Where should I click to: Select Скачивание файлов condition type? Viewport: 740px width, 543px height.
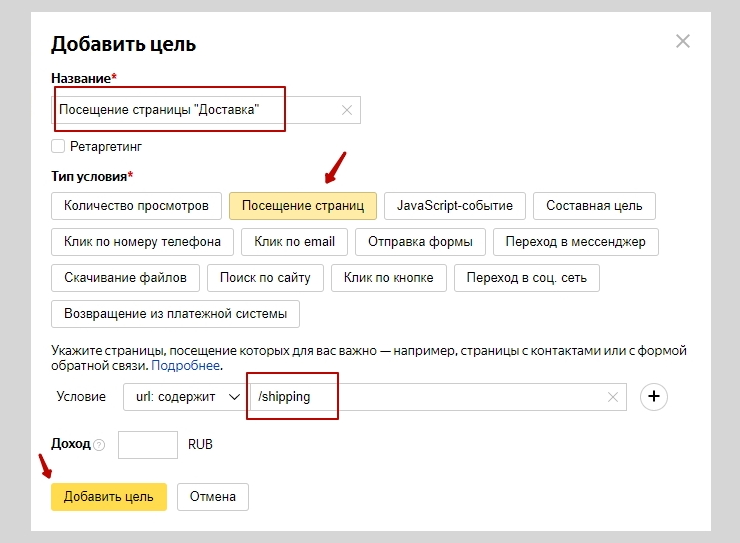[x=125, y=278]
